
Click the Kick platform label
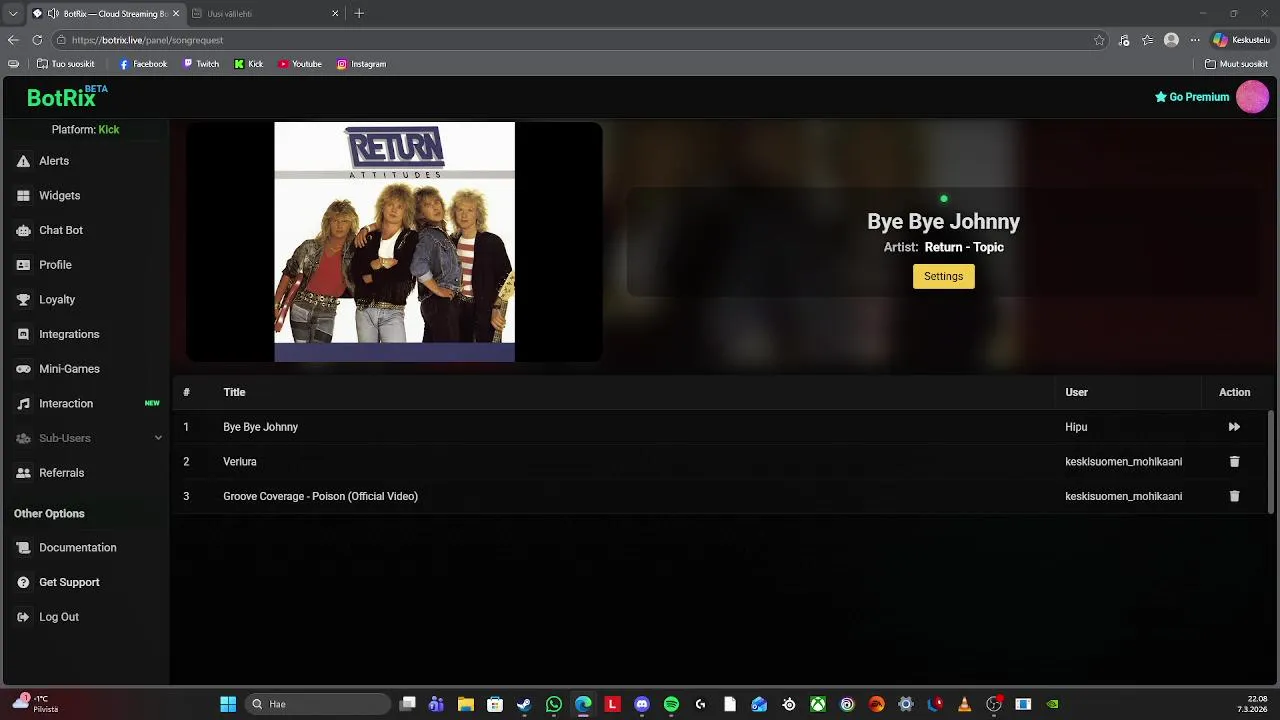(x=109, y=130)
